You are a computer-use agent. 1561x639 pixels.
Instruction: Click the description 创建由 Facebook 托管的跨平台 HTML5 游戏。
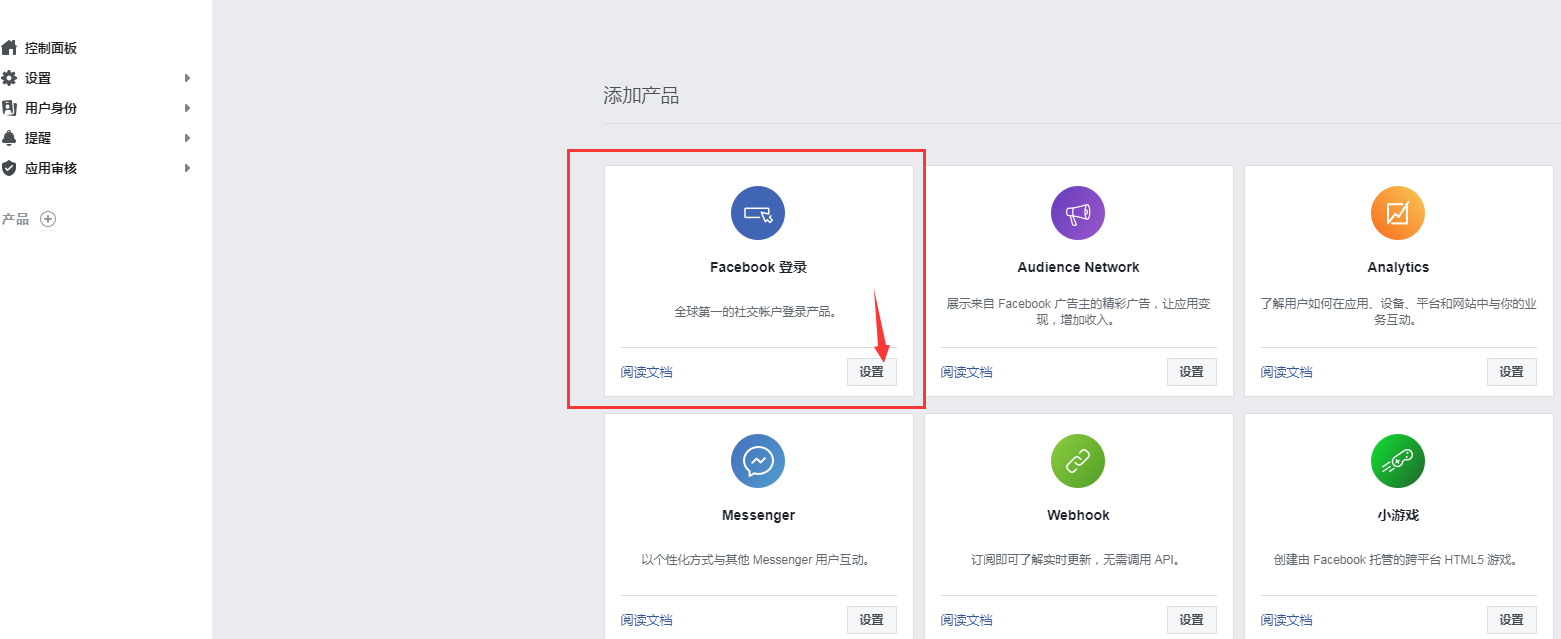pyautogui.click(x=1398, y=560)
